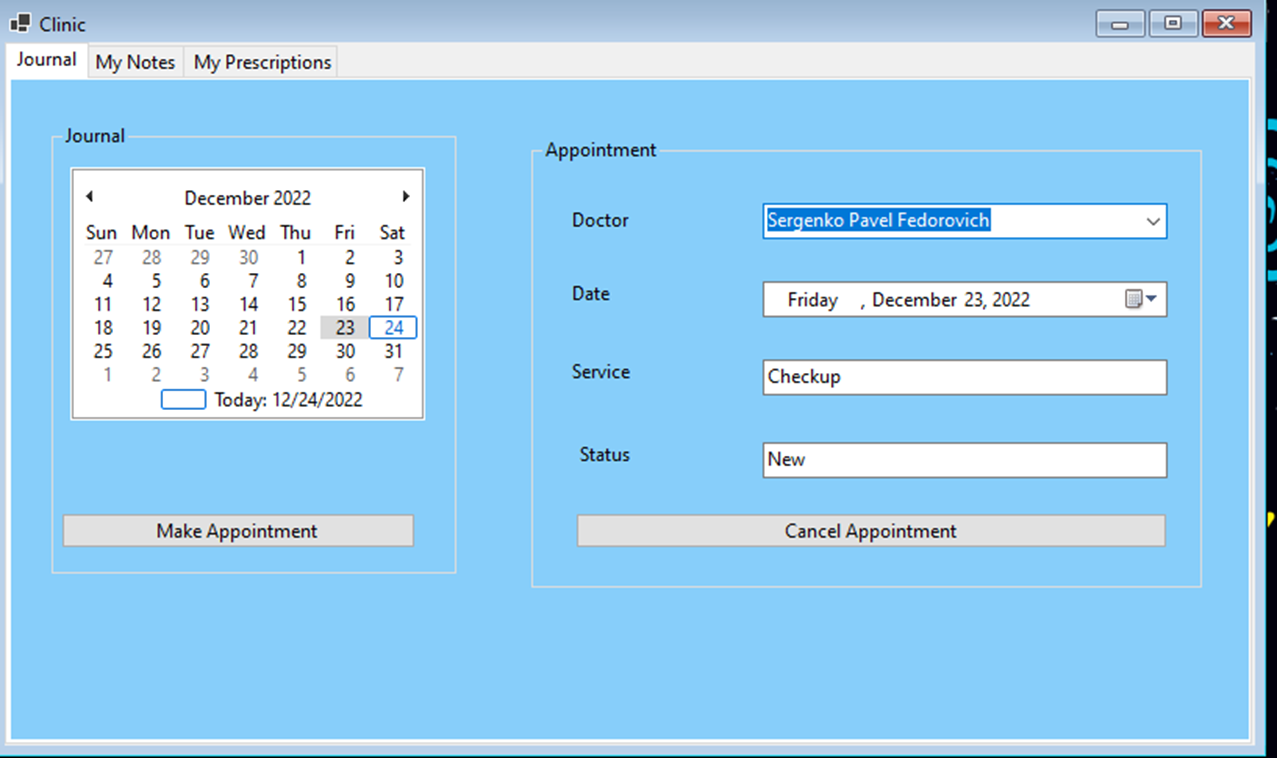Screen dimensions: 1277x758
Task: Click "December" in the Date field
Action: pyautogui.click(x=914, y=300)
